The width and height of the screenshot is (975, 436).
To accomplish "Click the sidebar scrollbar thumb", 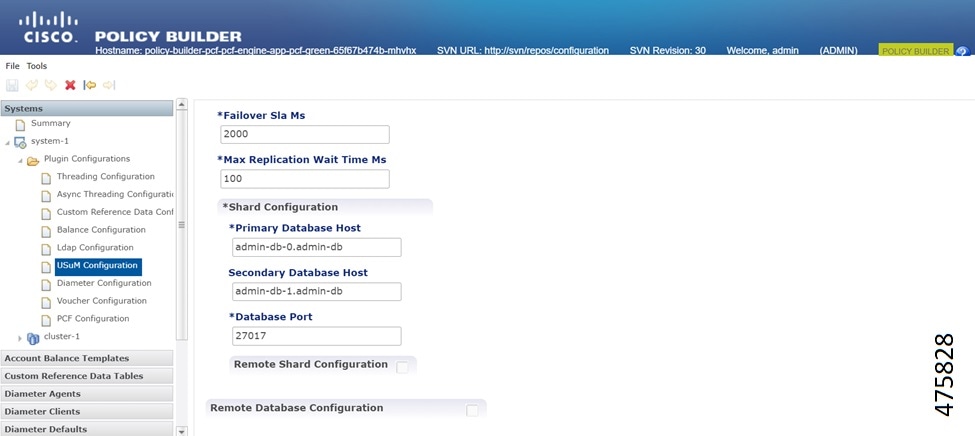I will pyautogui.click(x=182, y=225).
